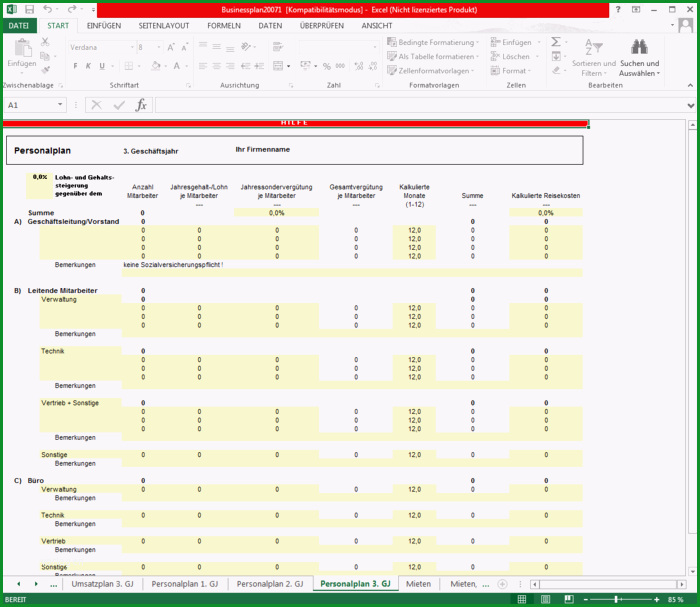This screenshot has width=700, height=607.
Task: Click the Undo arrow icon
Action: click(x=47, y=9)
